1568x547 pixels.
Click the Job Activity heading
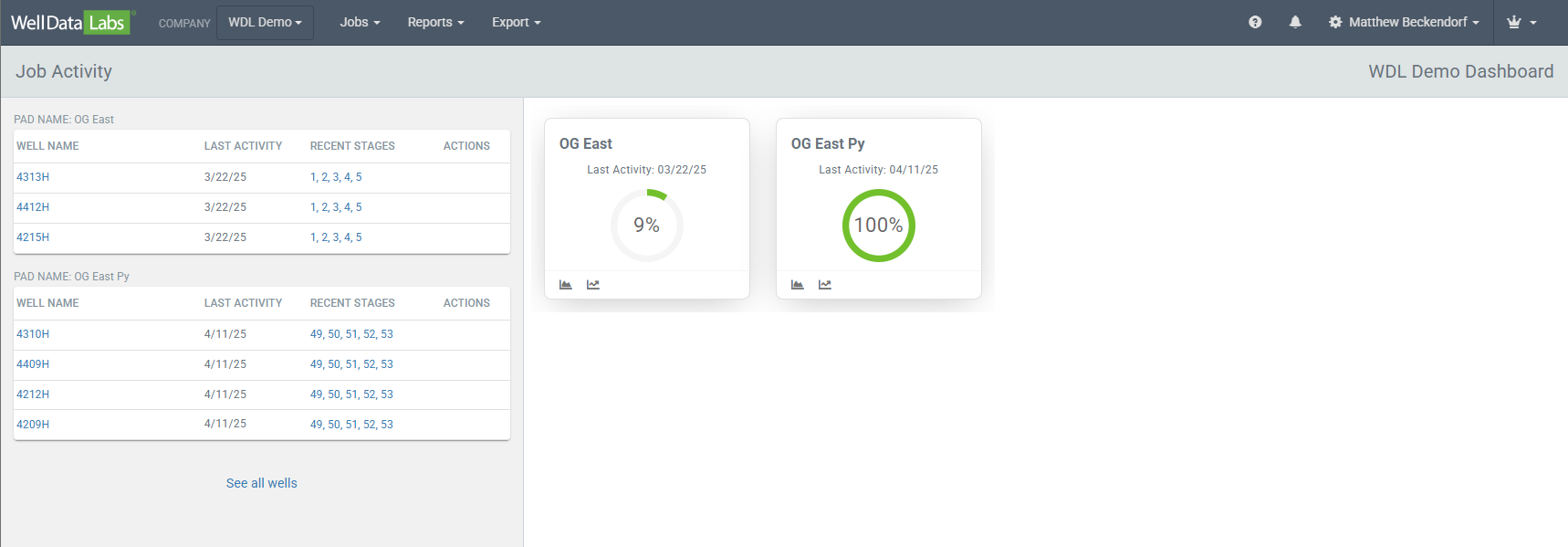click(x=64, y=71)
